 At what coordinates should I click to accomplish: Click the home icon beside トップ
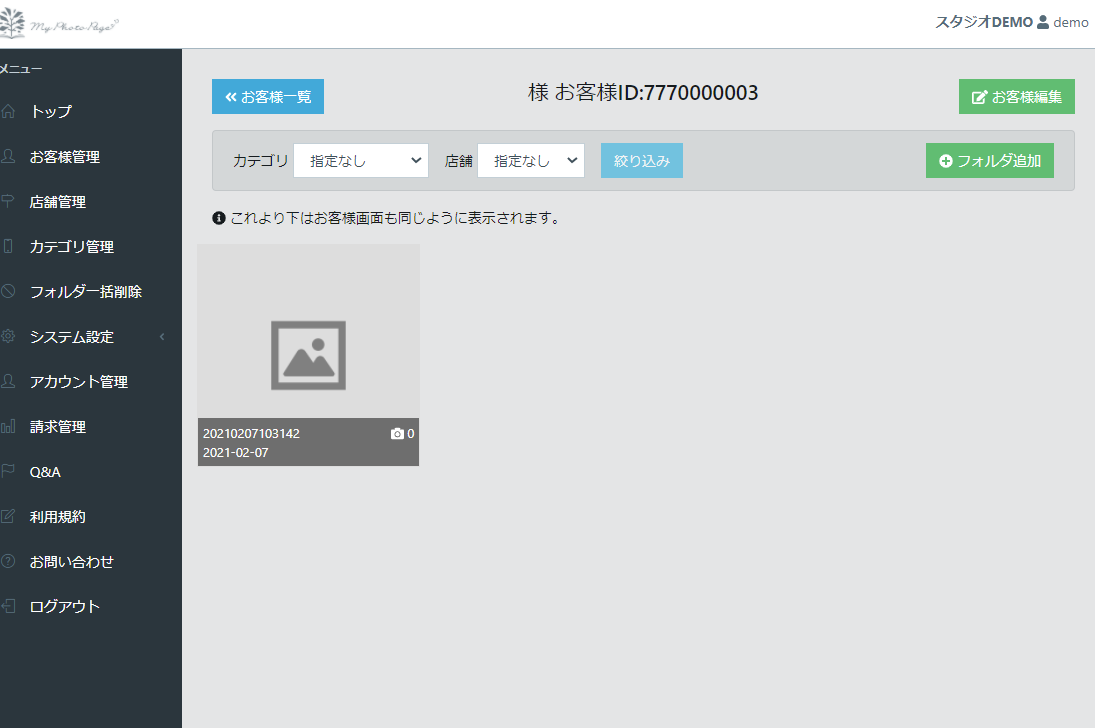(x=9, y=111)
